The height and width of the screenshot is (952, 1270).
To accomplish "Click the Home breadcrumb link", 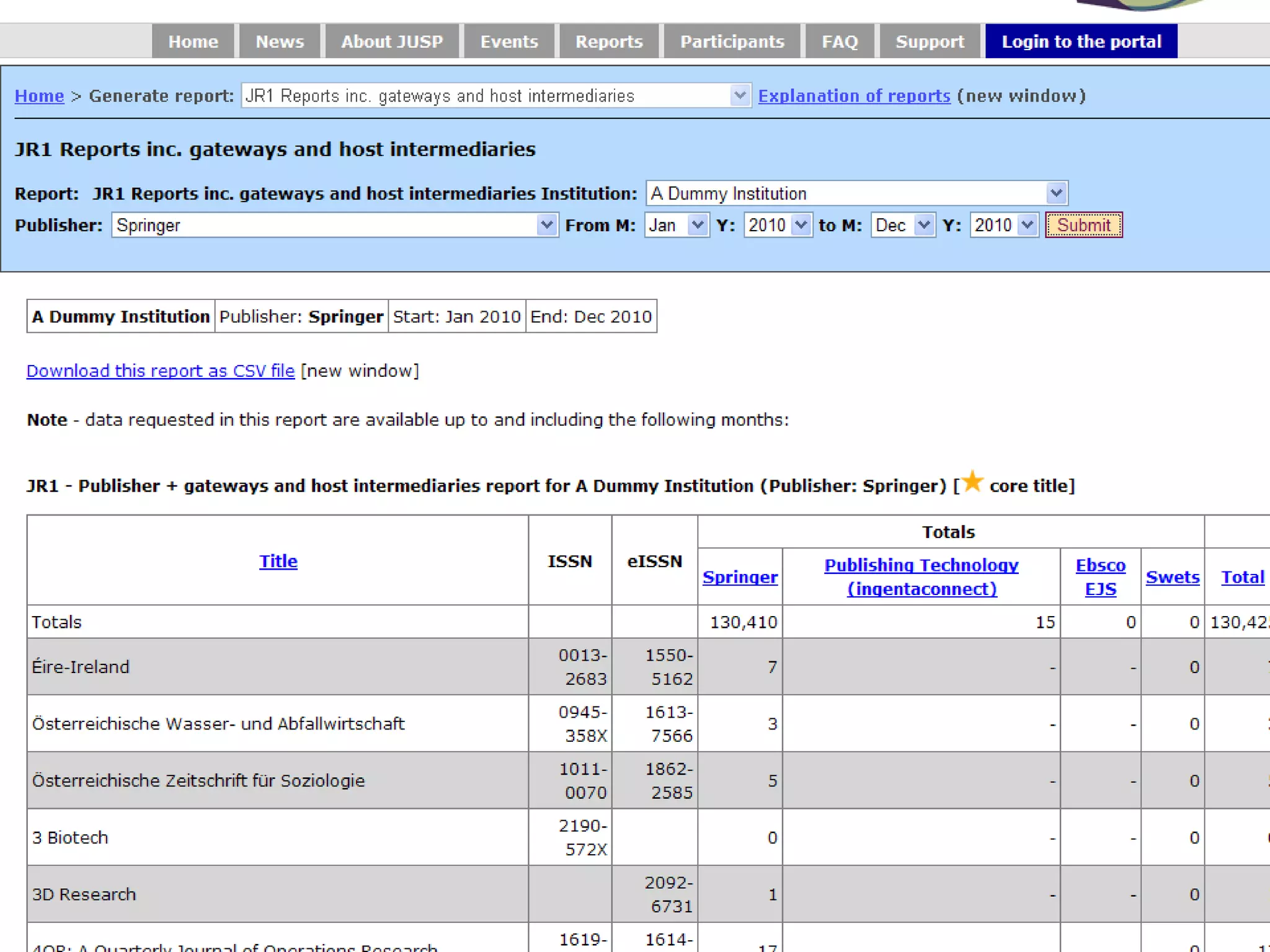I will 39,96.
